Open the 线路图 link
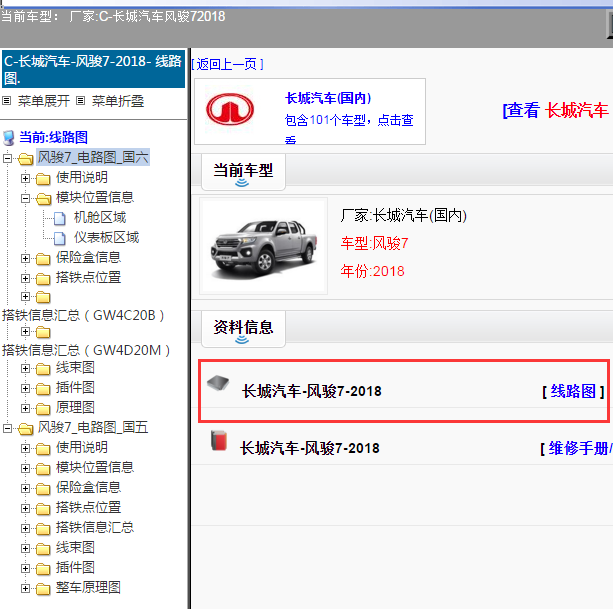The width and height of the screenshot is (613, 609). coord(573,391)
